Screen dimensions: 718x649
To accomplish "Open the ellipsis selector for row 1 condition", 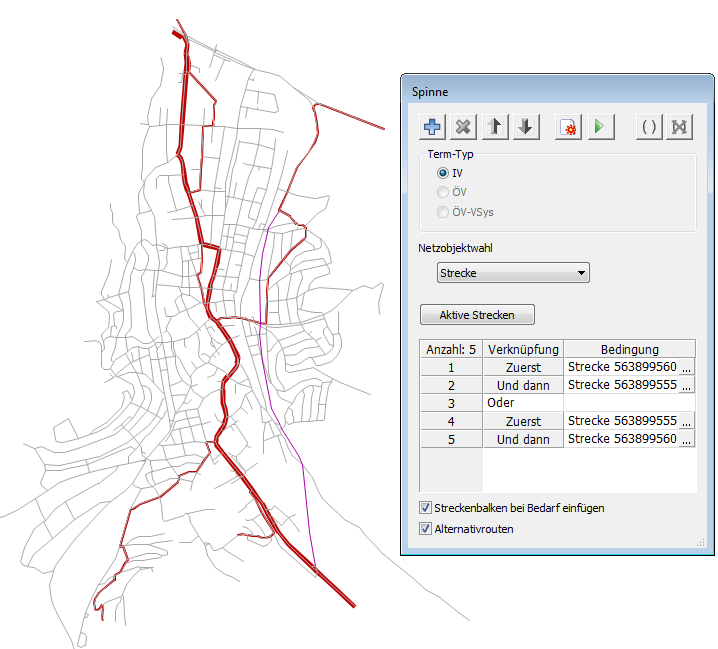I will coord(686,368).
